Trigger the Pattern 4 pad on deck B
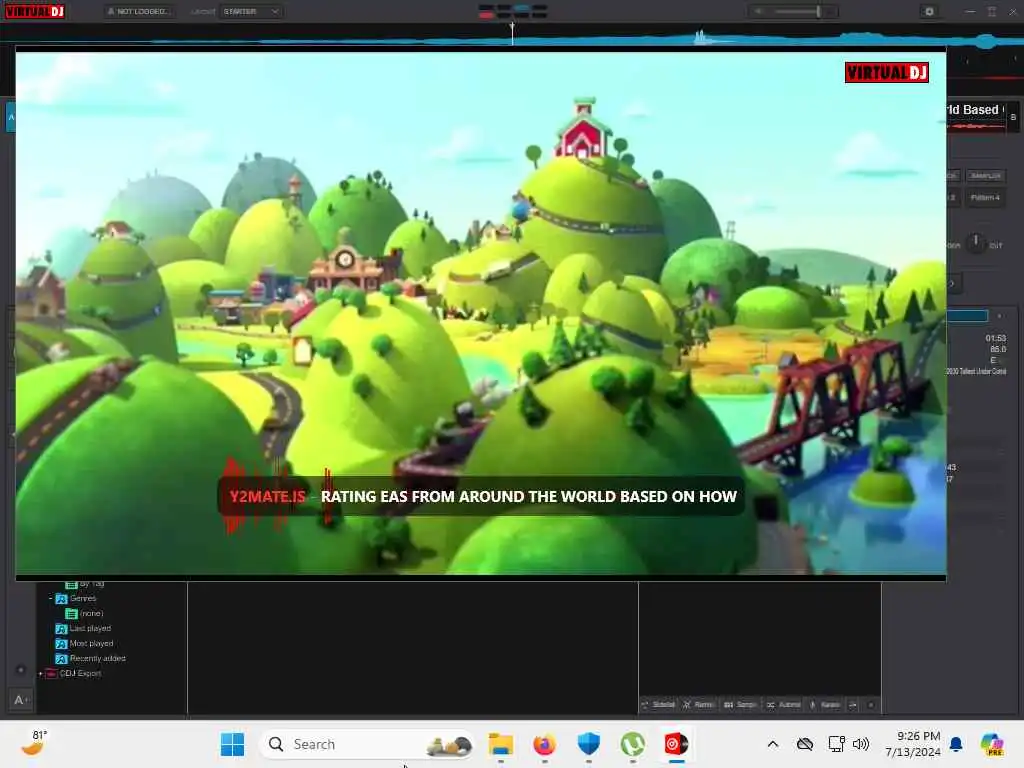The image size is (1024, 768). coord(985,197)
